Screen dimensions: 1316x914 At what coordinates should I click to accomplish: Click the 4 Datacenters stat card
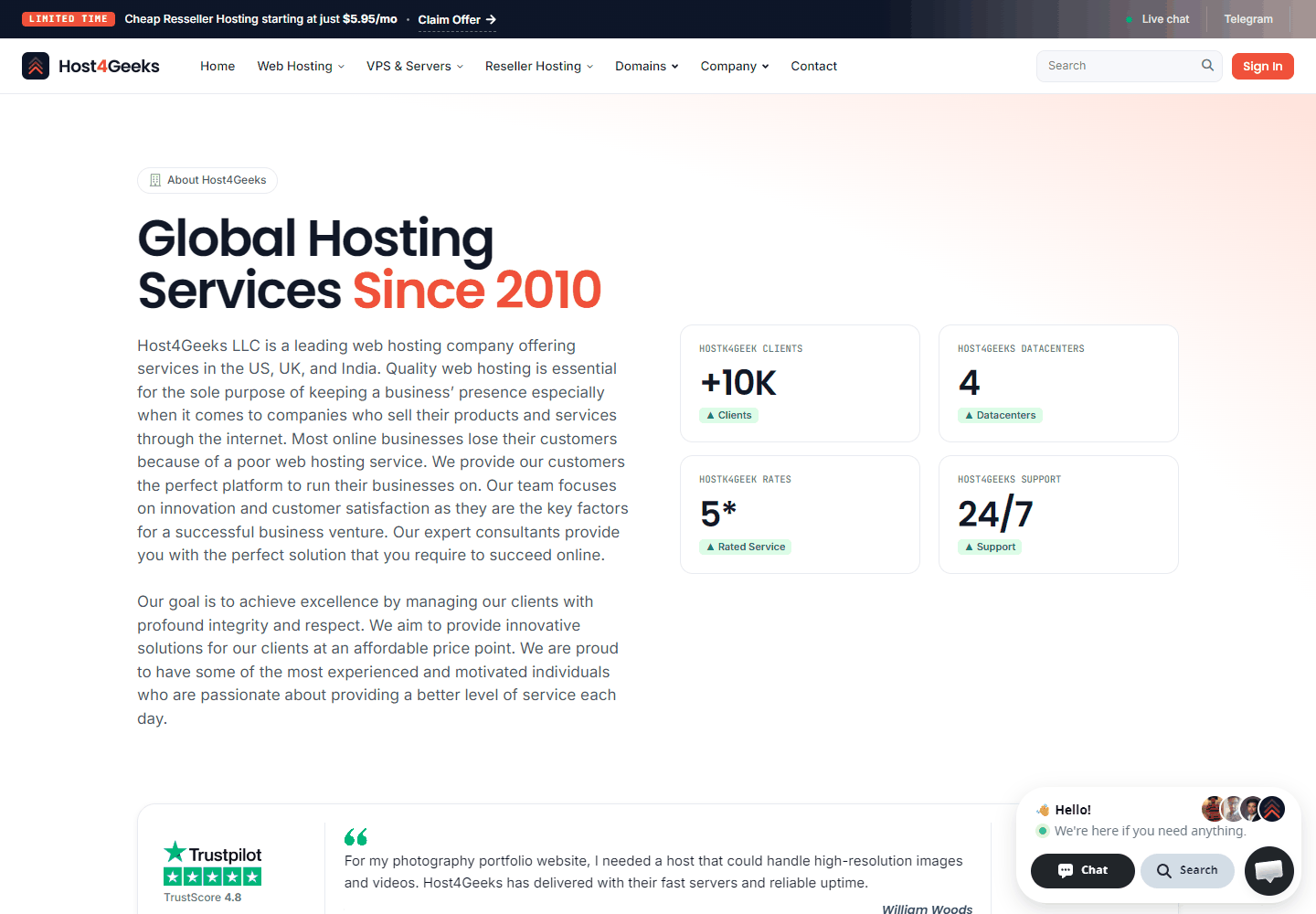click(1058, 383)
